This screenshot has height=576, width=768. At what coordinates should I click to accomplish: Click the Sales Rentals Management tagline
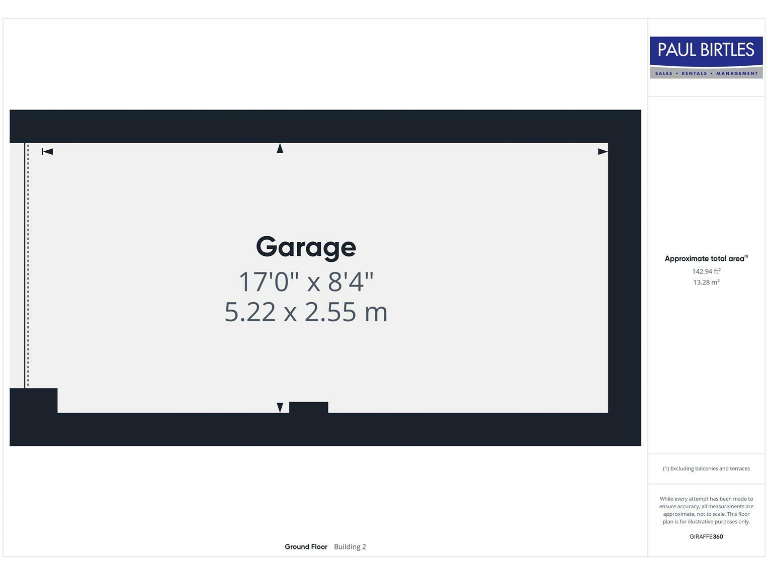coord(706,73)
